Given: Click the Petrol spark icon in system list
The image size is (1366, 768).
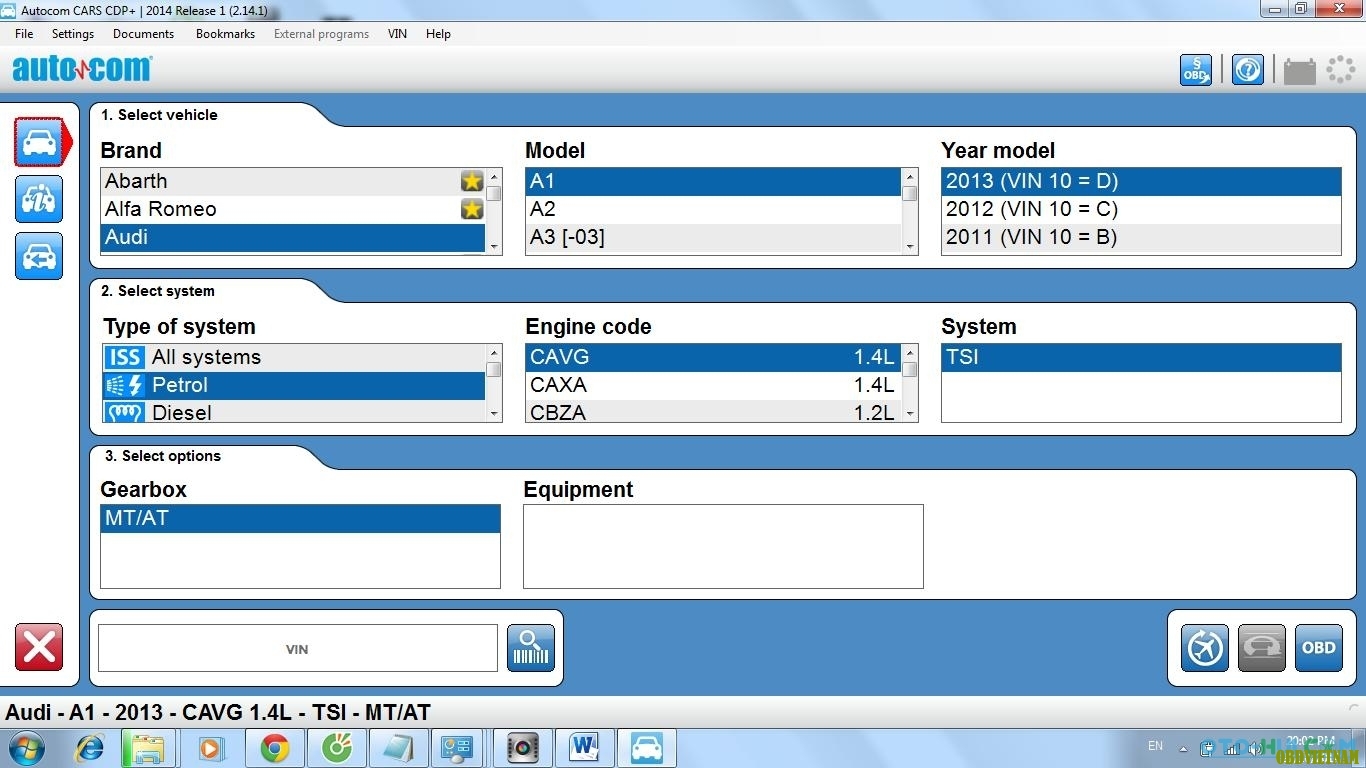Looking at the screenshot, I should [x=125, y=385].
